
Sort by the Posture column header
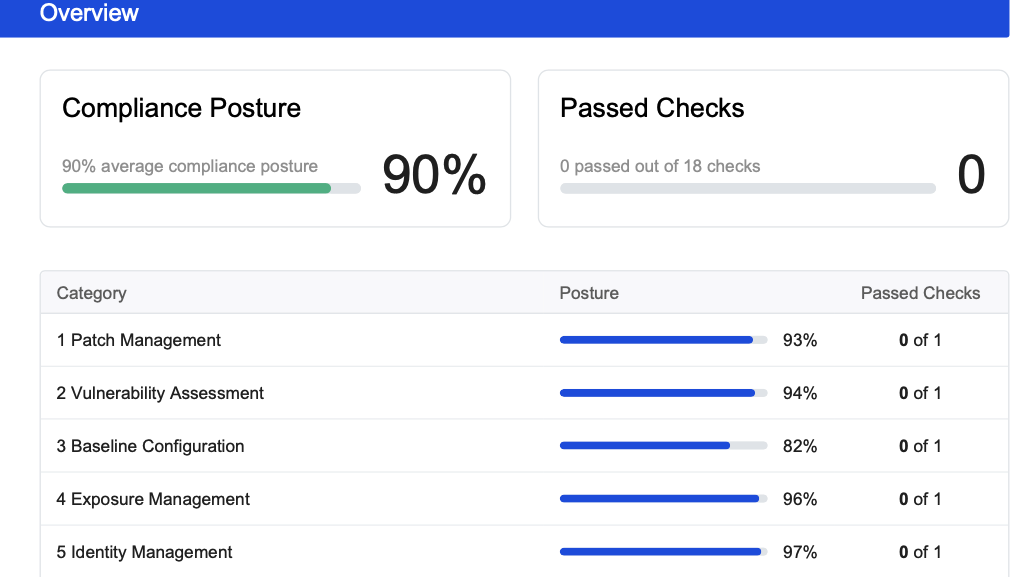coord(589,293)
